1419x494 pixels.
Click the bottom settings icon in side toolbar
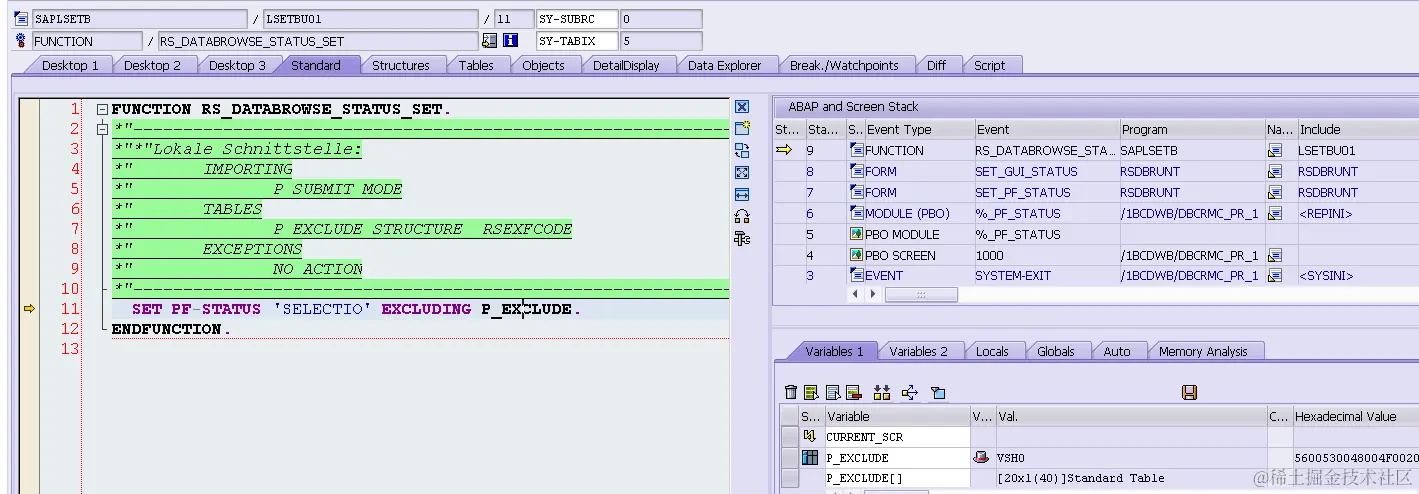pos(742,238)
